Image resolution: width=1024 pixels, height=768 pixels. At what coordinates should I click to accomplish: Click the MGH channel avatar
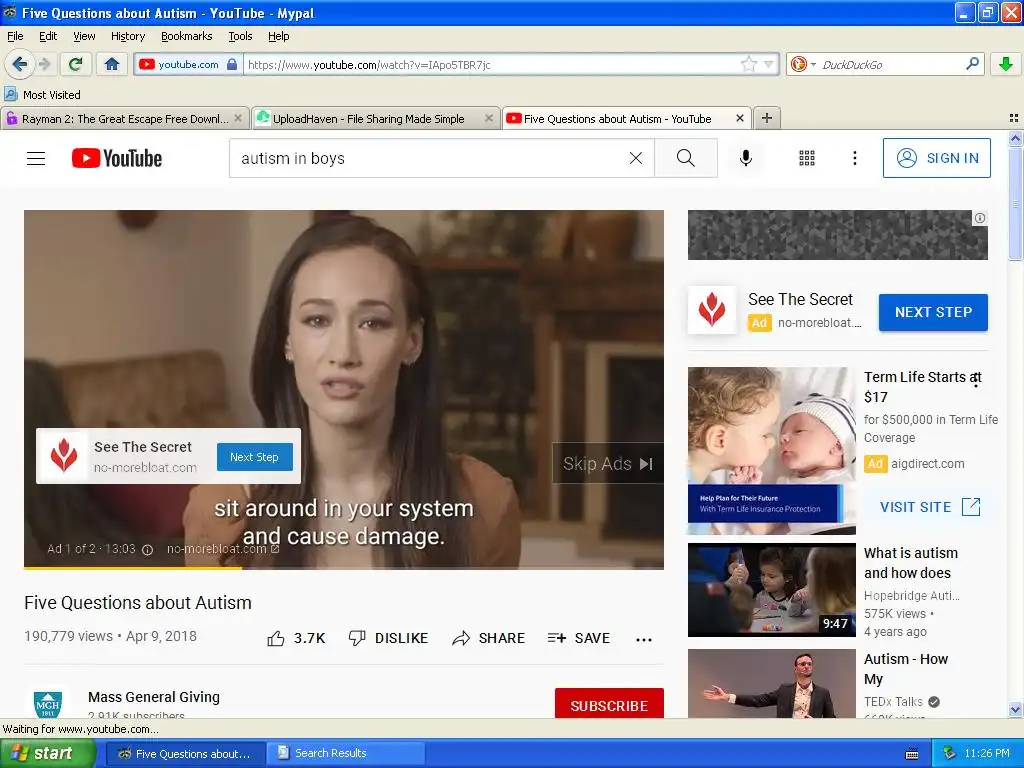coord(48,704)
